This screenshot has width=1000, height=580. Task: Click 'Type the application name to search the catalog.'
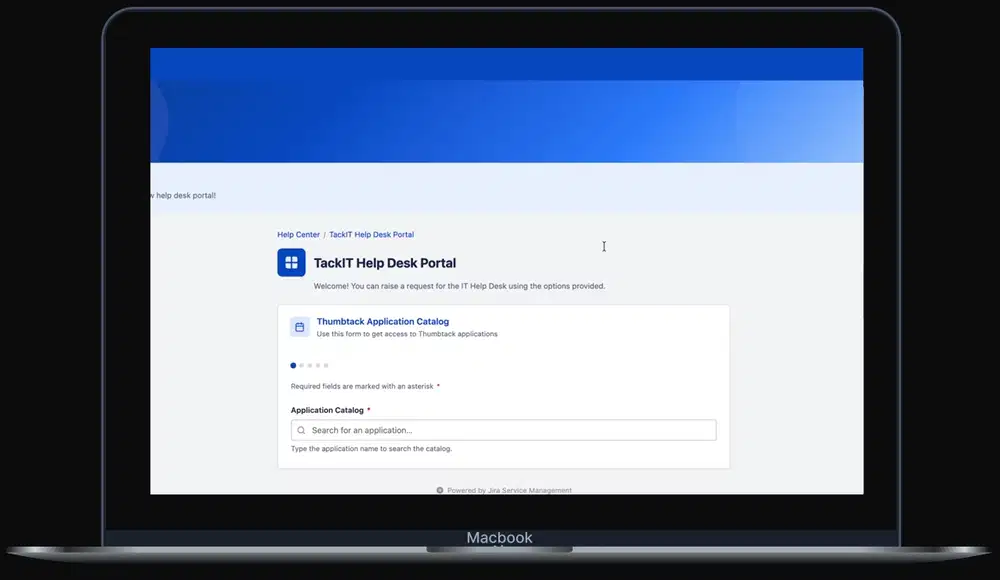pos(371,449)
